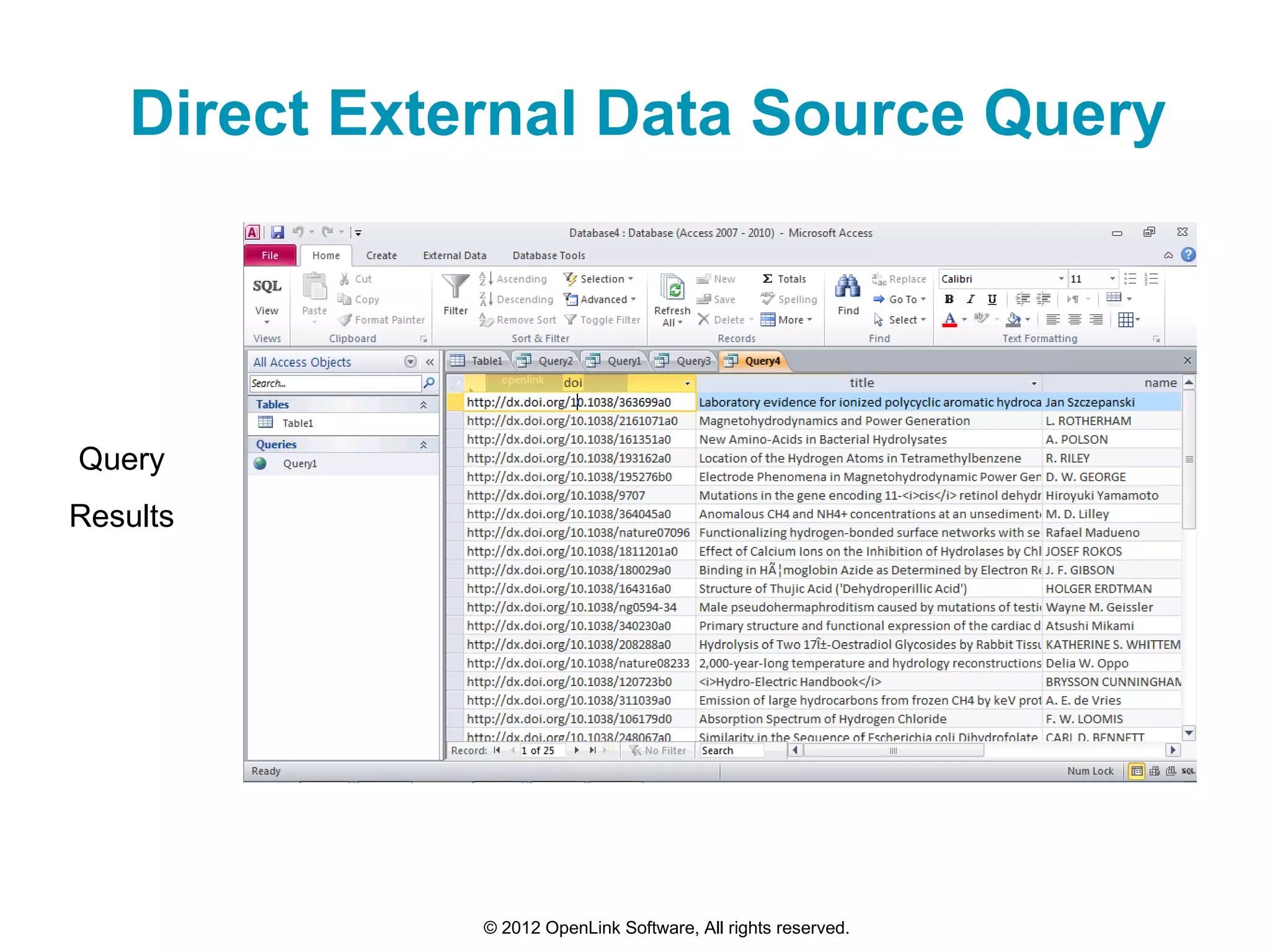Viewport: 1270px width, 952px height.
Task: Open the Go To dropdown
Action: click(x=900, y=299)
